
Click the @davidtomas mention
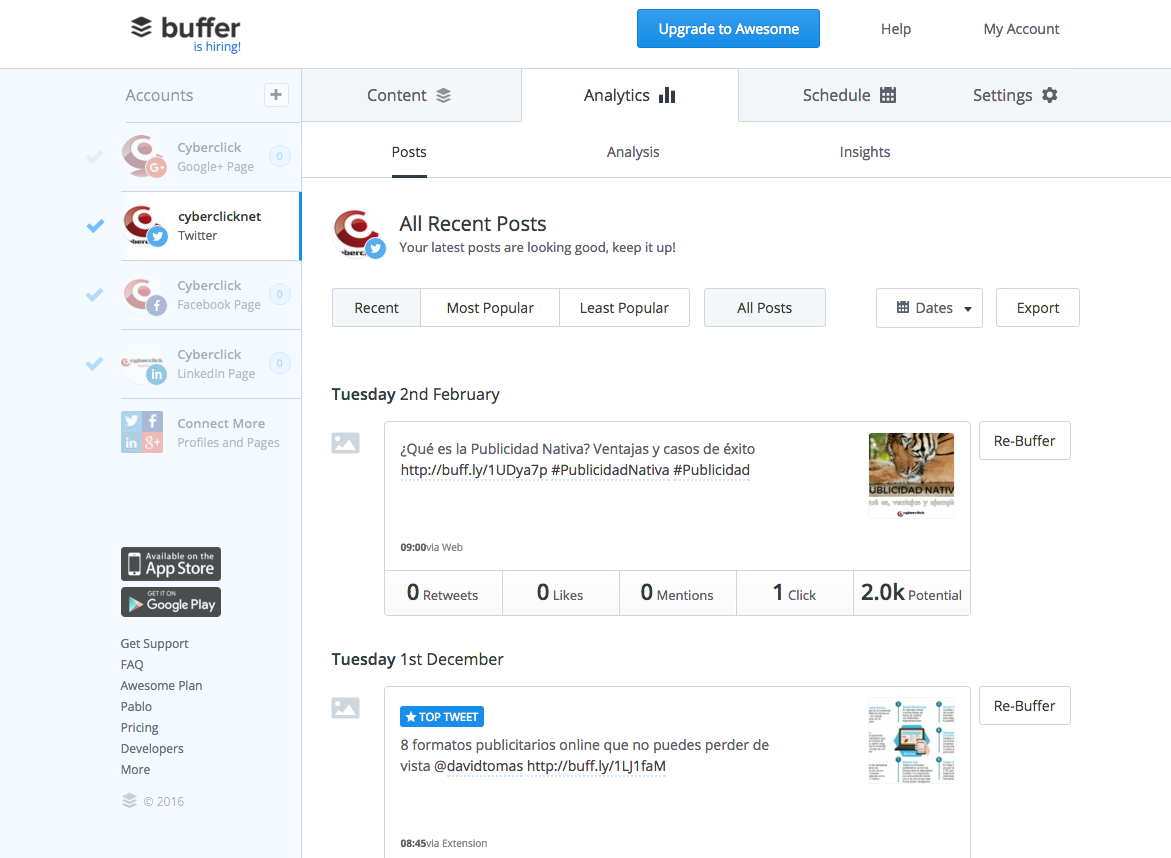pyautogui.click(x=479, y=766)
